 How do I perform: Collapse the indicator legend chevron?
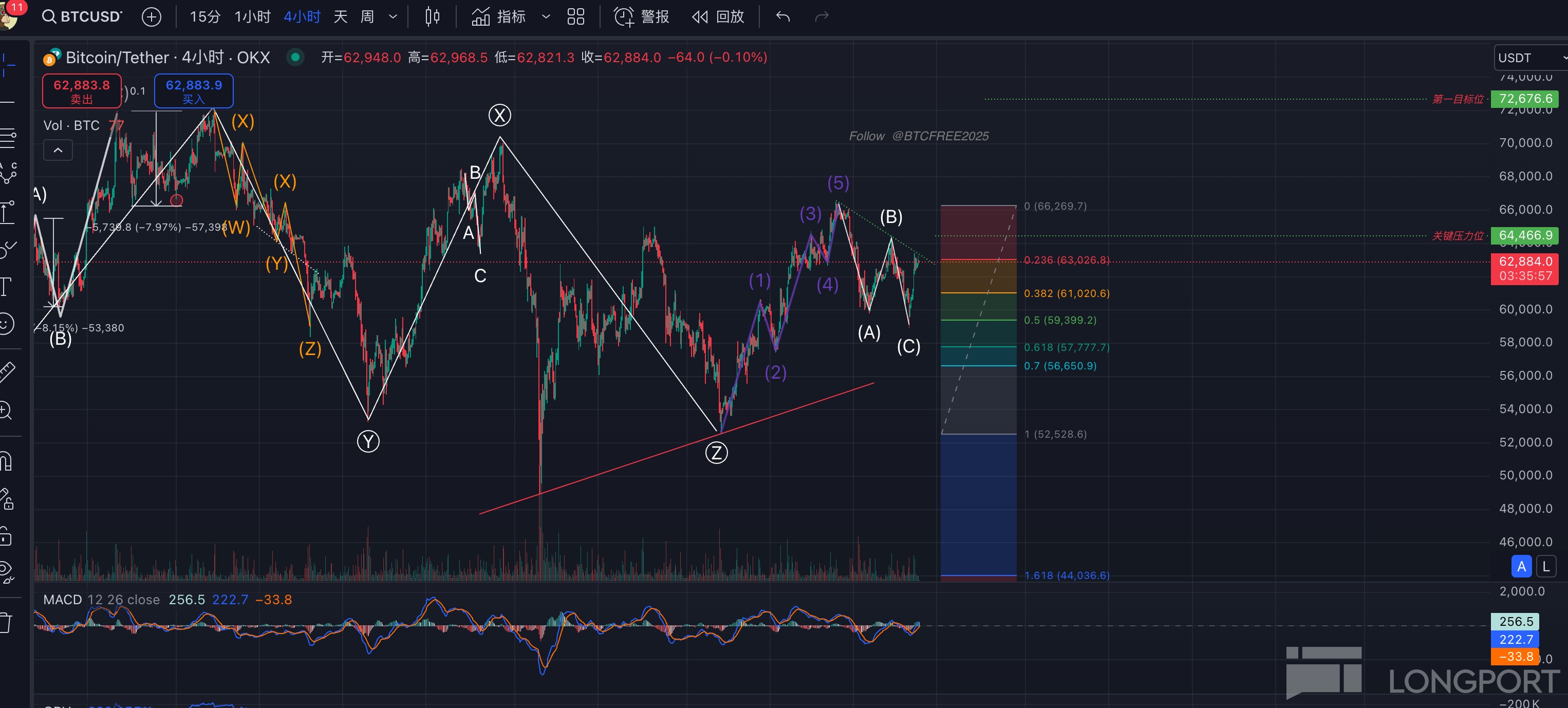coord(58,151)
